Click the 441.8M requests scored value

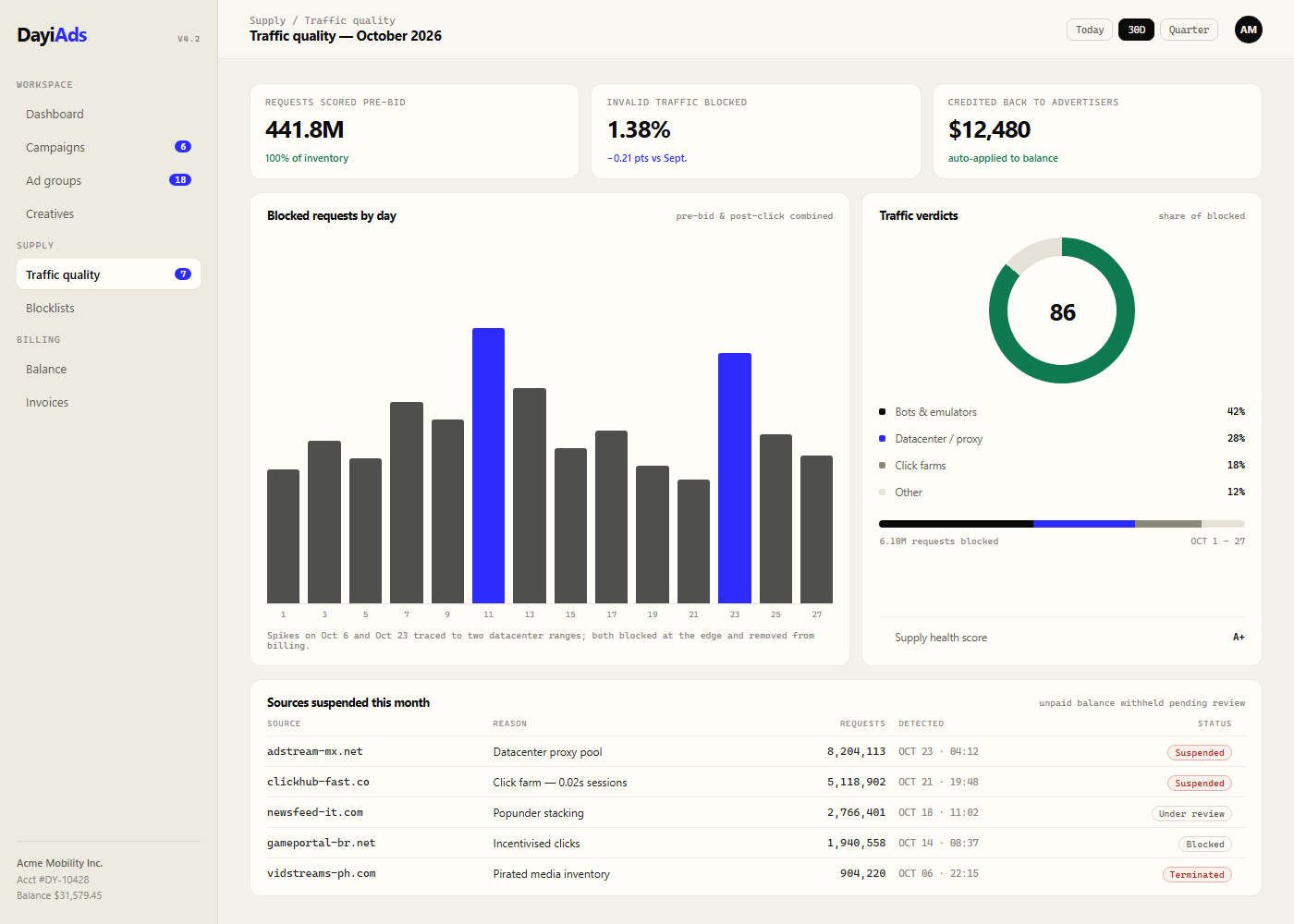tap(305, 129)
